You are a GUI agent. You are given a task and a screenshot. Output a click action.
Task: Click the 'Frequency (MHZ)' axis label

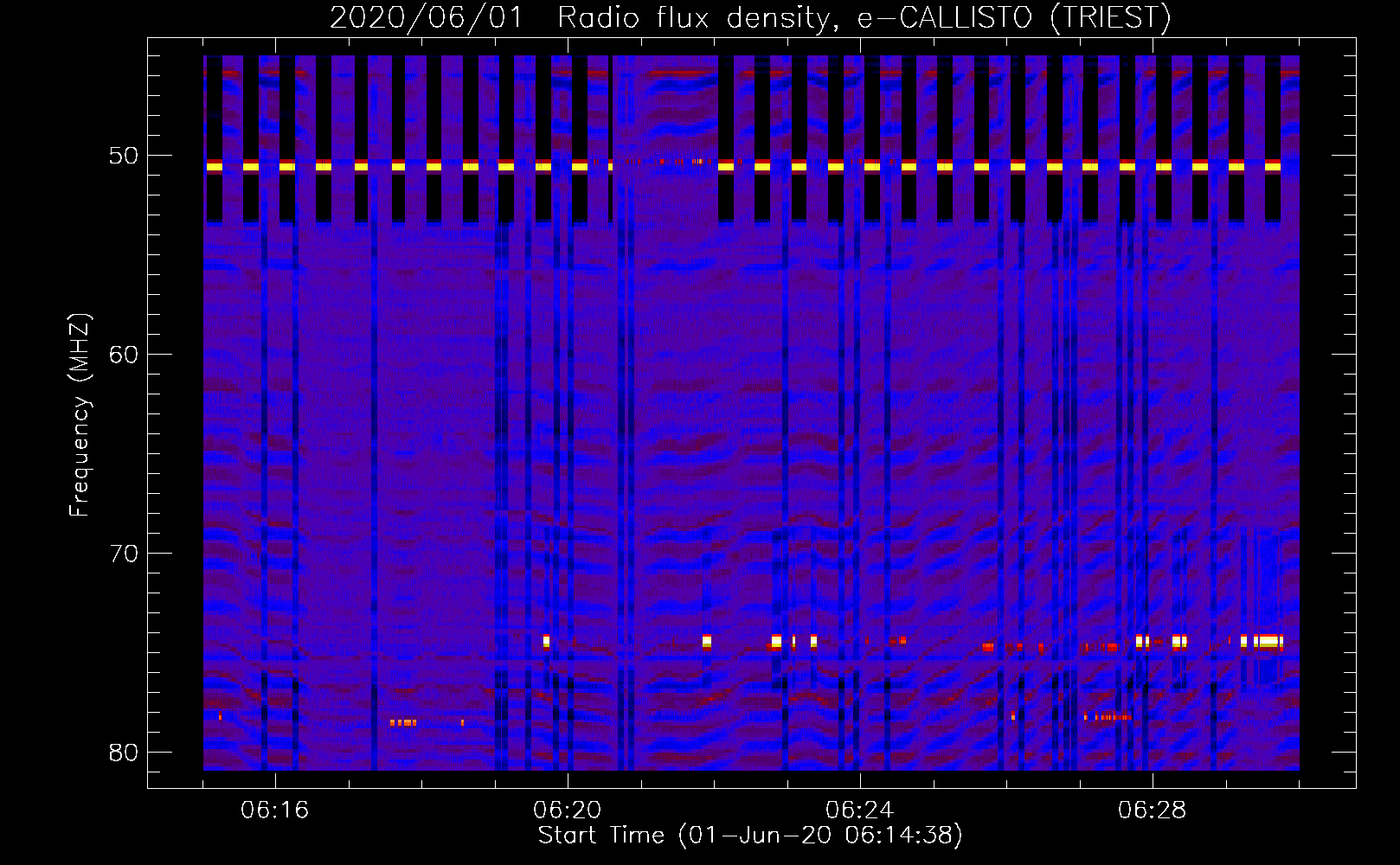(x=80, y=415)
